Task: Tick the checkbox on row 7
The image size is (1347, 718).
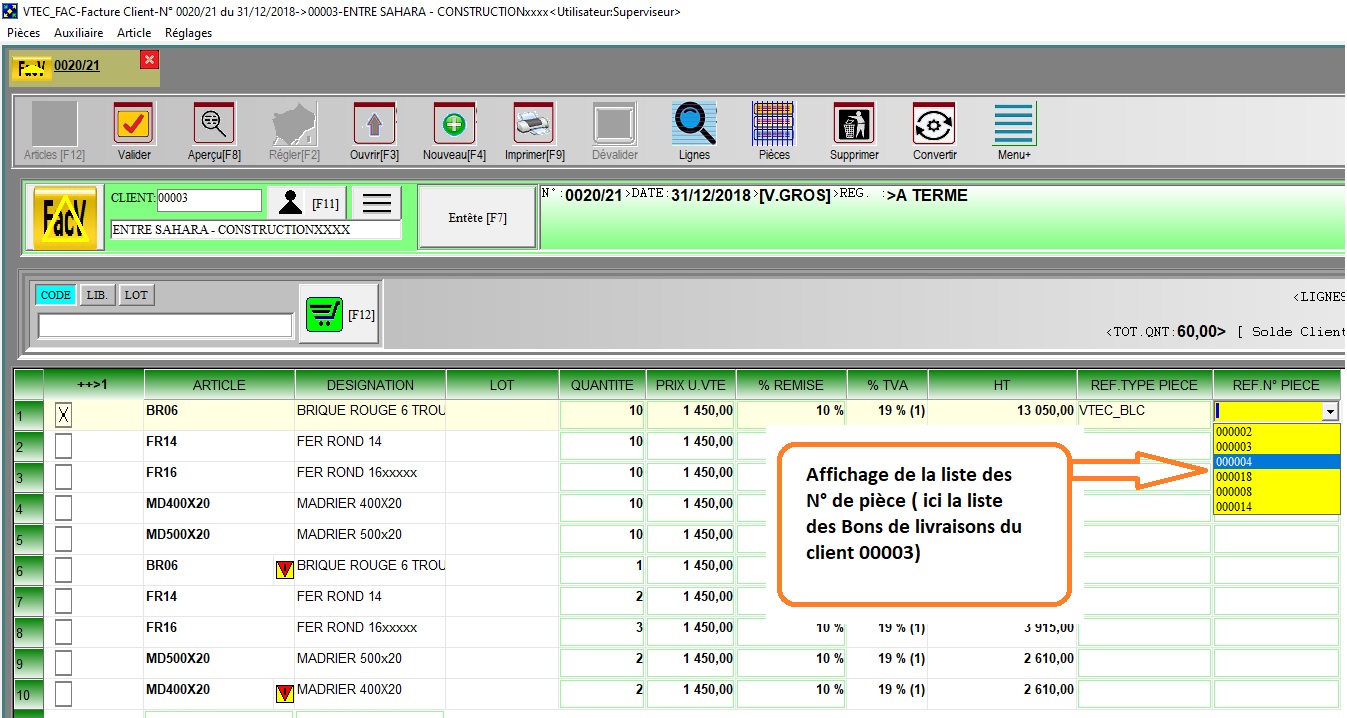Action: [x=63, y=601]
